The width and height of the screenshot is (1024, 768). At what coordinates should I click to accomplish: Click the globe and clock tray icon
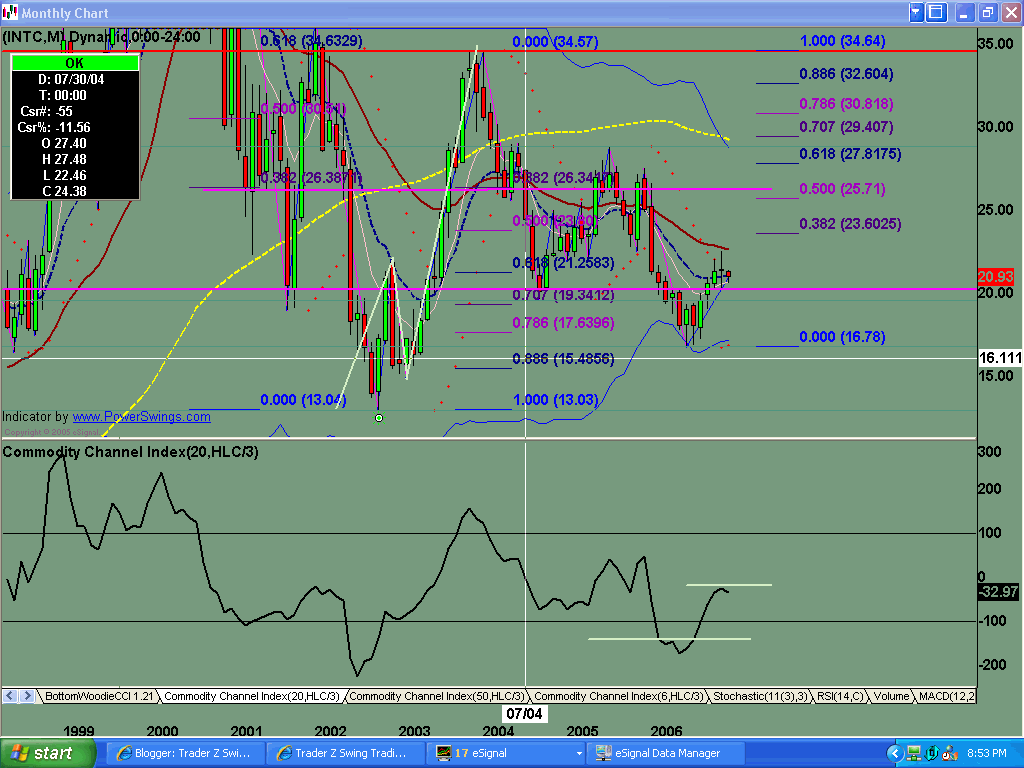point(950,754)
